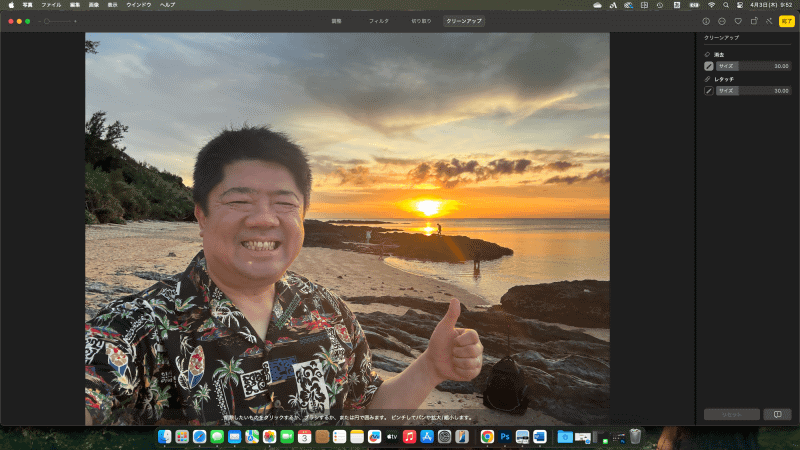Adjust the 消去 size slider
This screenshot has height=450, width=800.
tap(754, 66)
